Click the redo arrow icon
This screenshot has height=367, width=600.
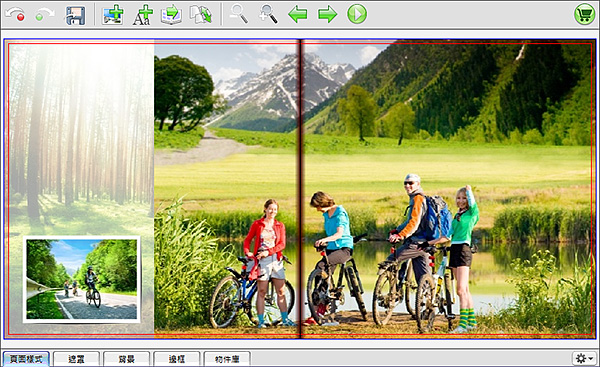point(44,15)
